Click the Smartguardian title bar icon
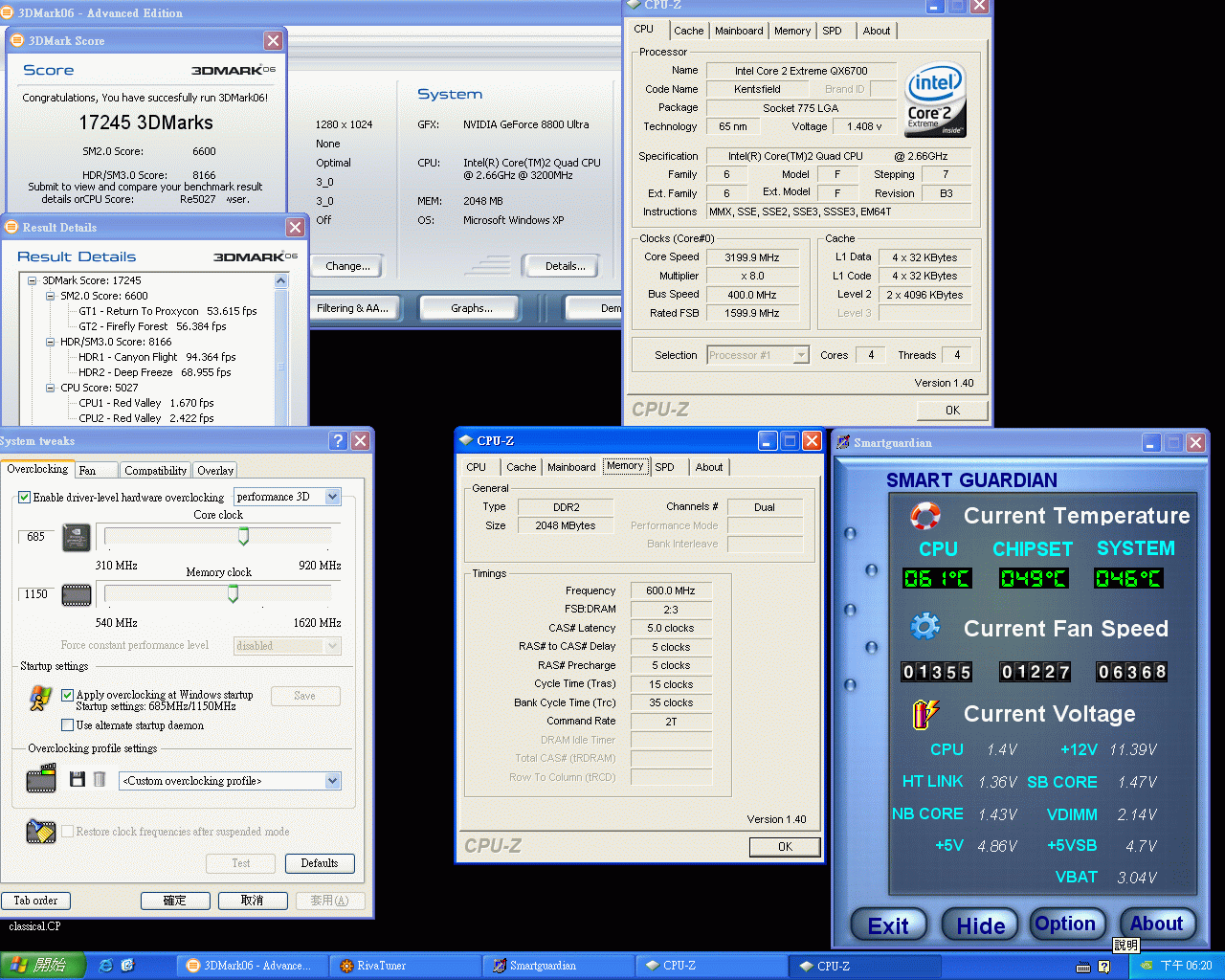1225x980 pixels. [x=843, y=442]
